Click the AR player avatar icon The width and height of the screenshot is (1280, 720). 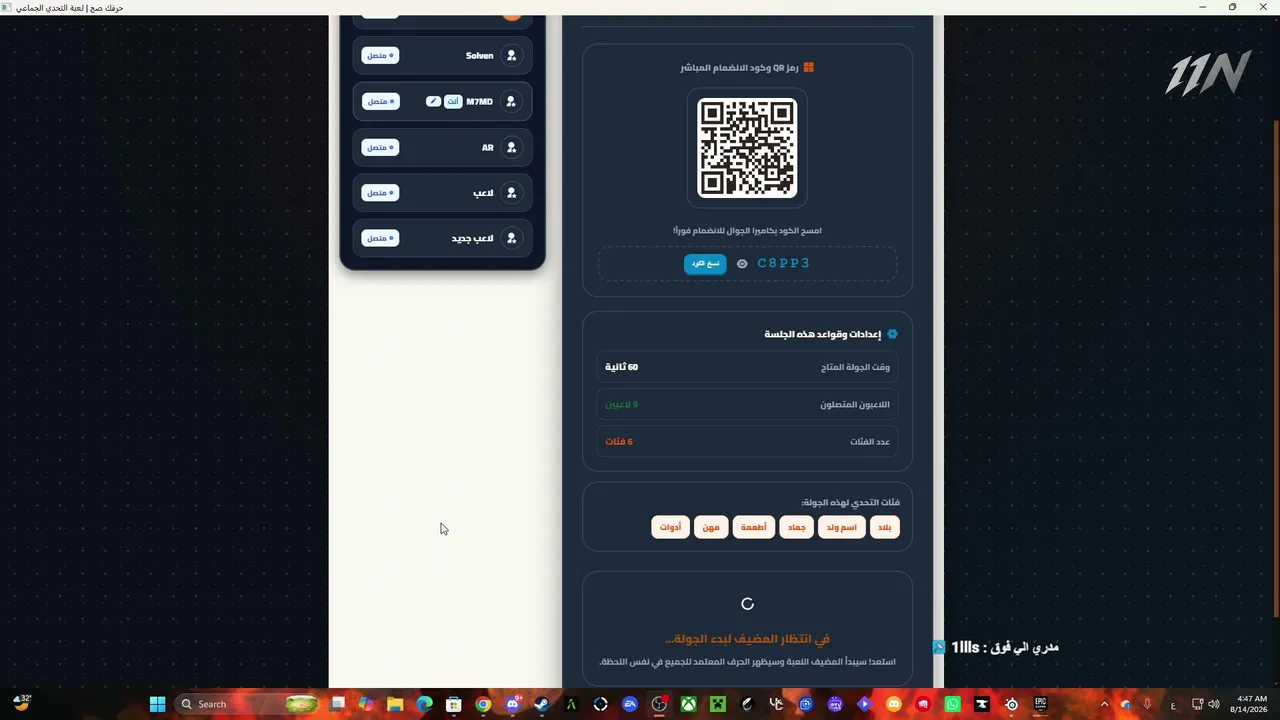point(512,147)
